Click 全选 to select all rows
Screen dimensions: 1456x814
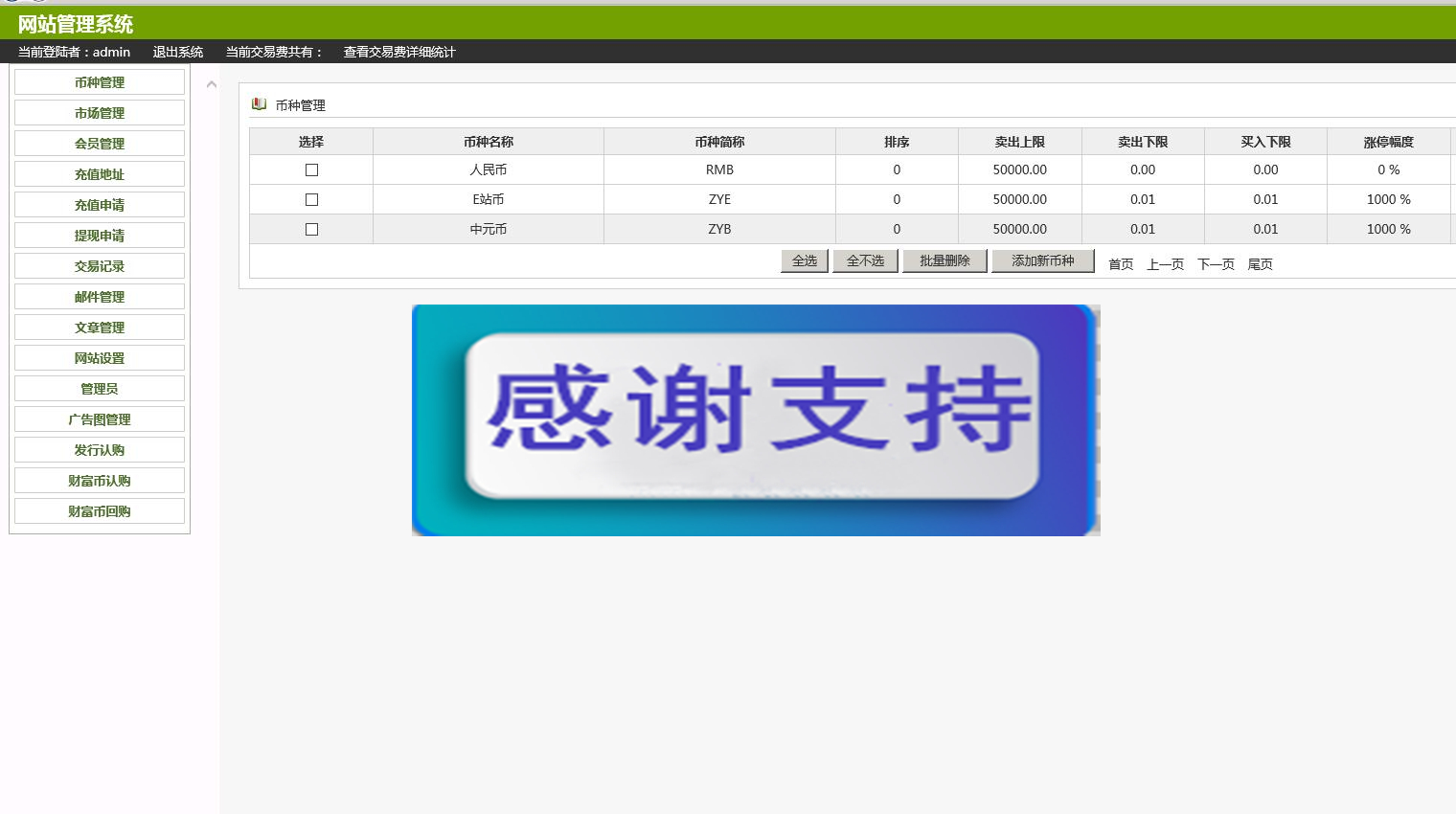(804, 260)
